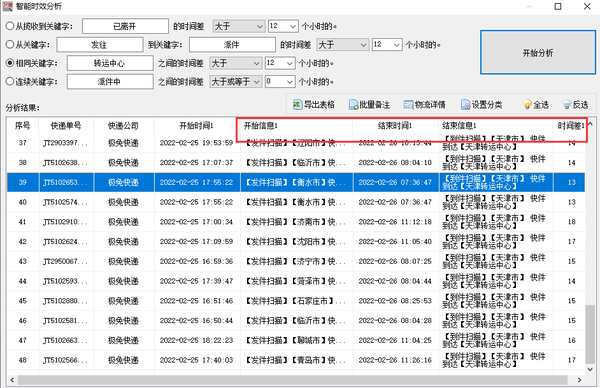Open hours dropdown in 从关键字 row
The image size is (600, 388).
[x=387, y=44]
